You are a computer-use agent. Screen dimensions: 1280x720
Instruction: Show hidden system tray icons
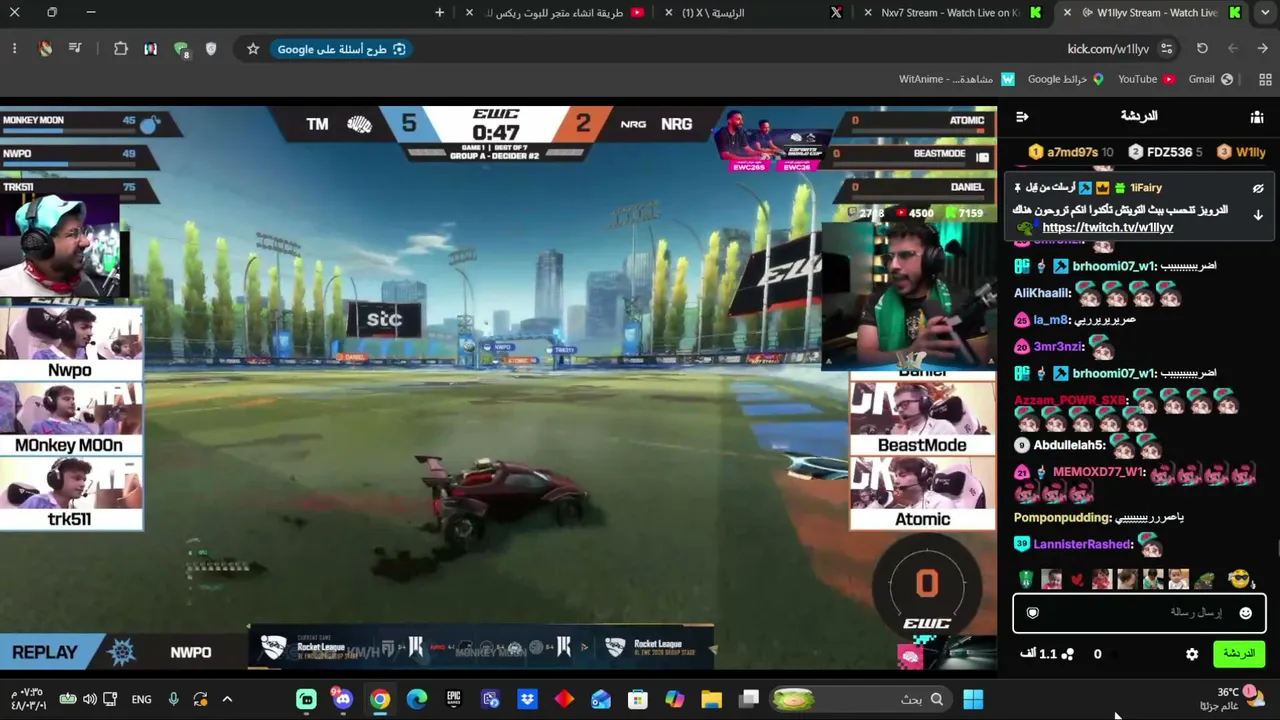[x=227, y=700]
